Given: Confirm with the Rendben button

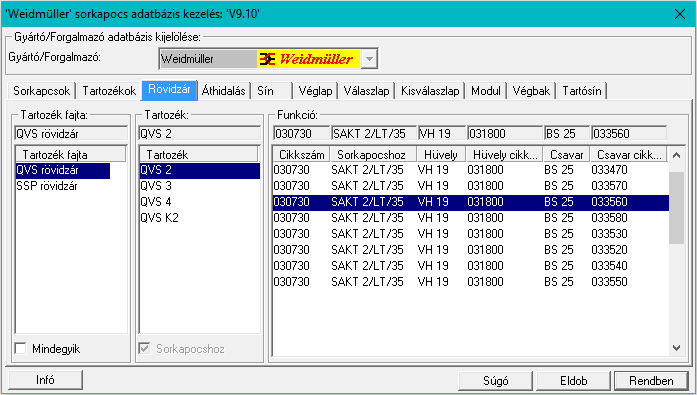Looking at the screenshot, I should (x=651, y=381).
